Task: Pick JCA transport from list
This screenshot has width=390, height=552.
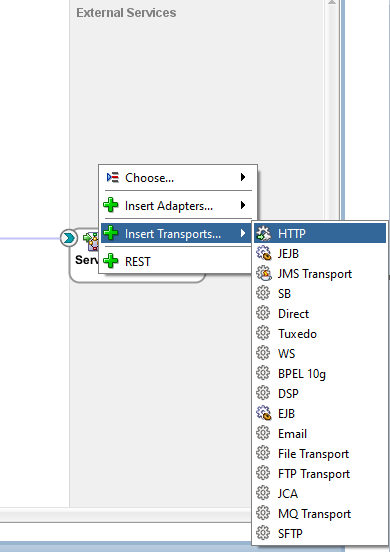Action: pyautogui.click(x=320, y=494)
